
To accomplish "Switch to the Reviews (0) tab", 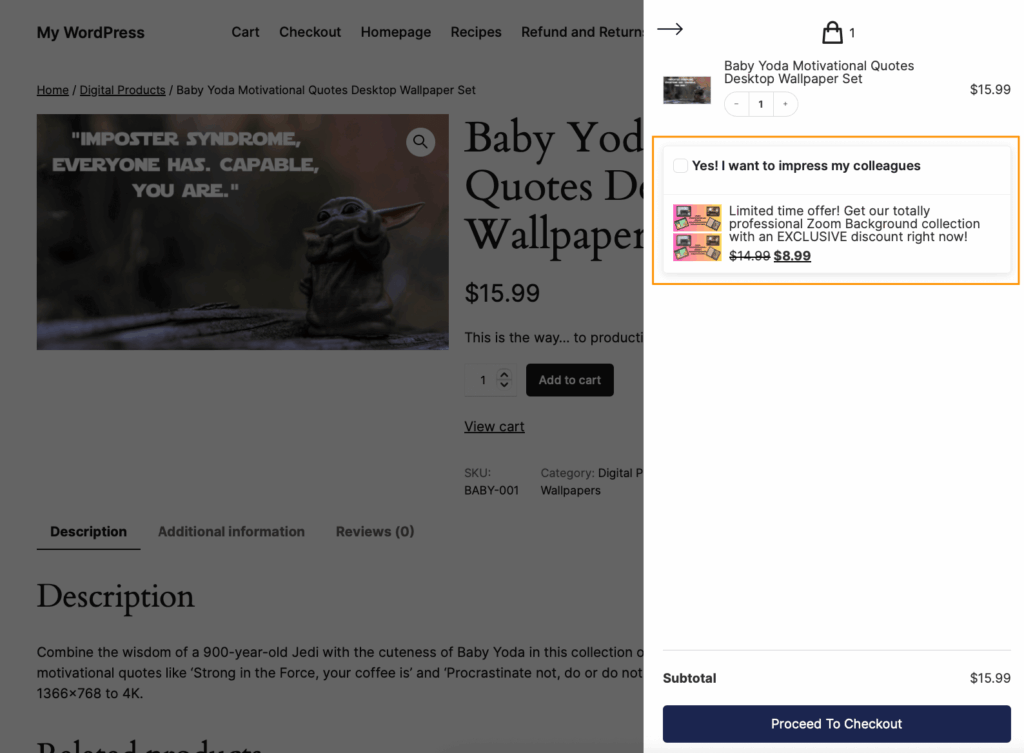I will [375, 532].
